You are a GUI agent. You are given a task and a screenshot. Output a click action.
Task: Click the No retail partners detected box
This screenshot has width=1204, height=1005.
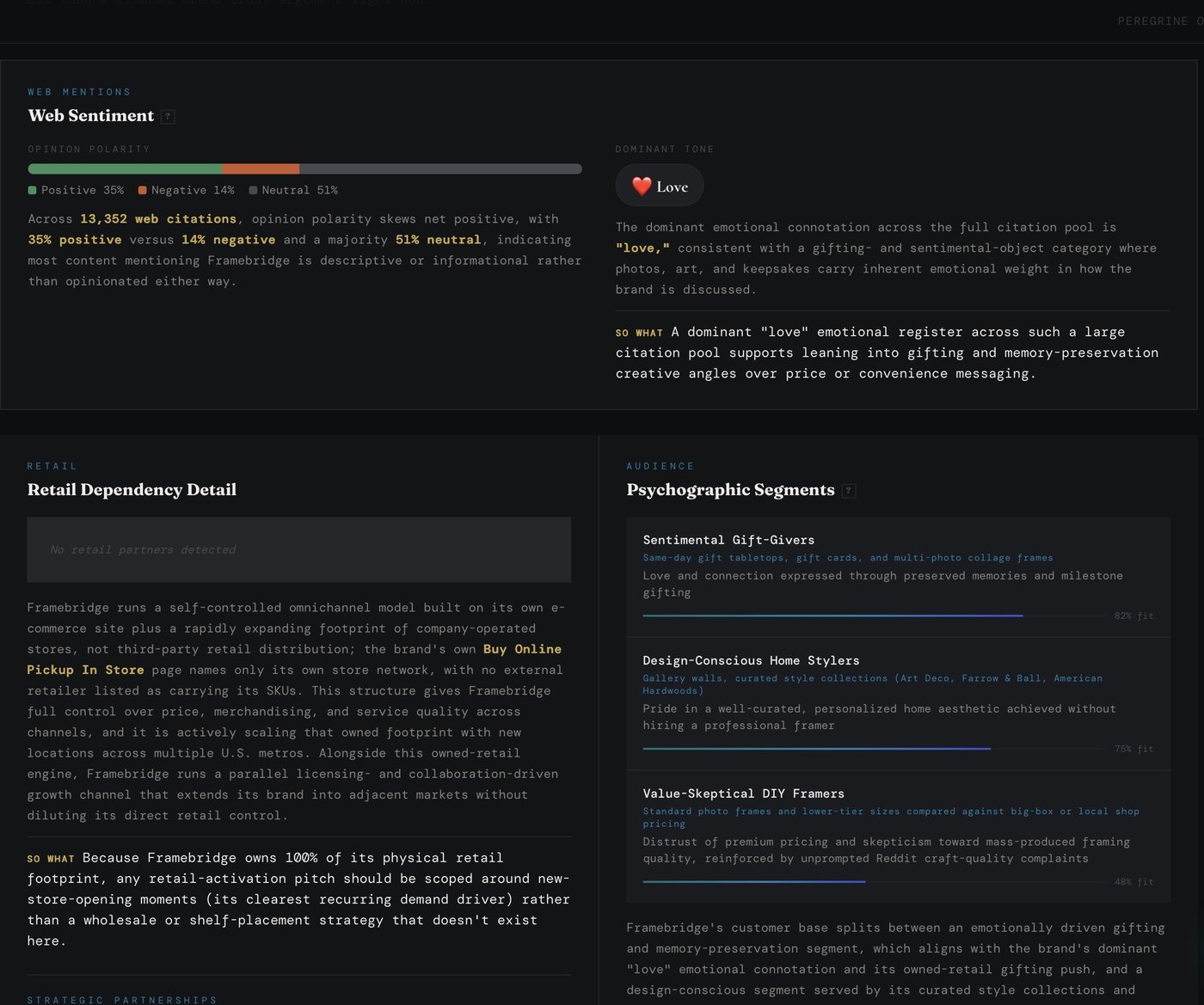pos(299,549)
